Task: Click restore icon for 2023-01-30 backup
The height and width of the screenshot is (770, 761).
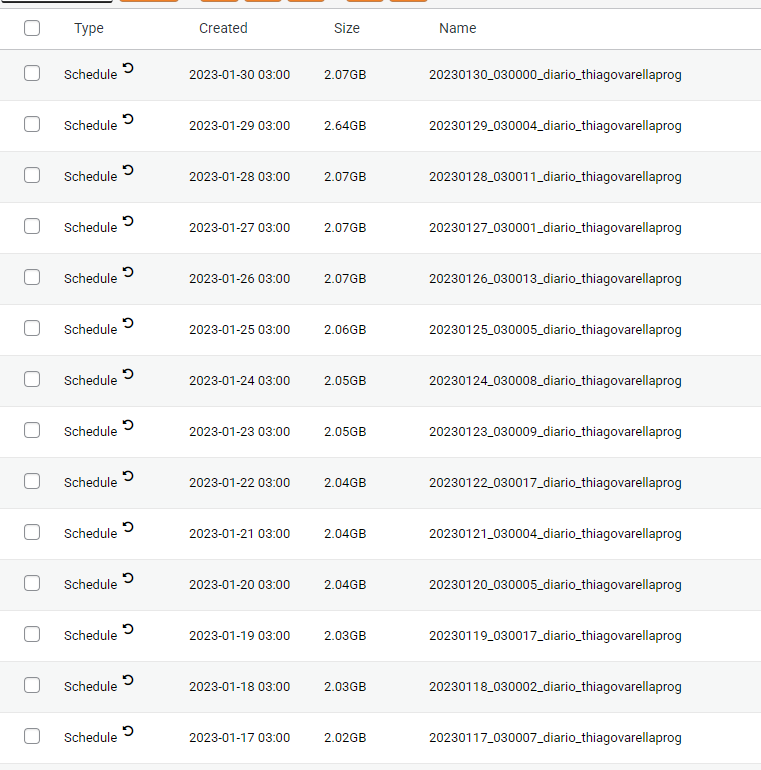Action: (128, 68)
